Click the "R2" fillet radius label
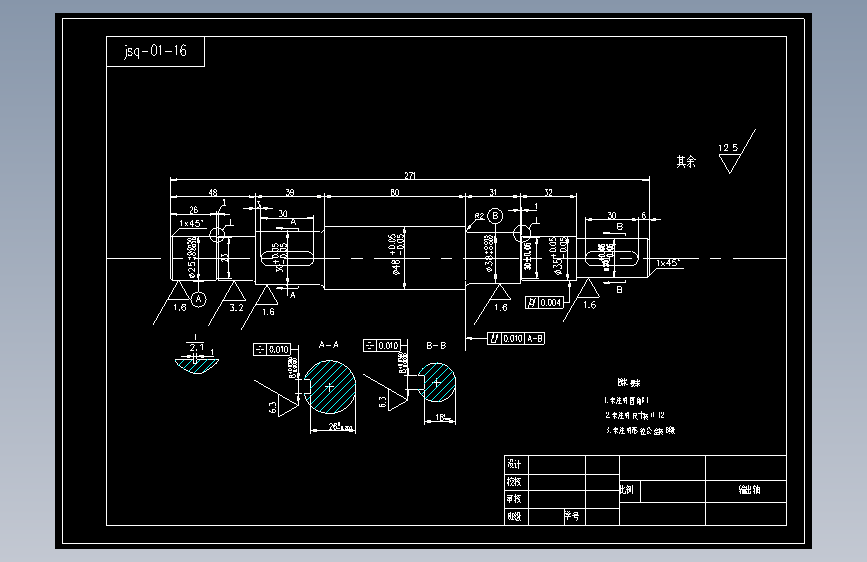The height and width of the screenshot is (562, 867). [479, 216]
